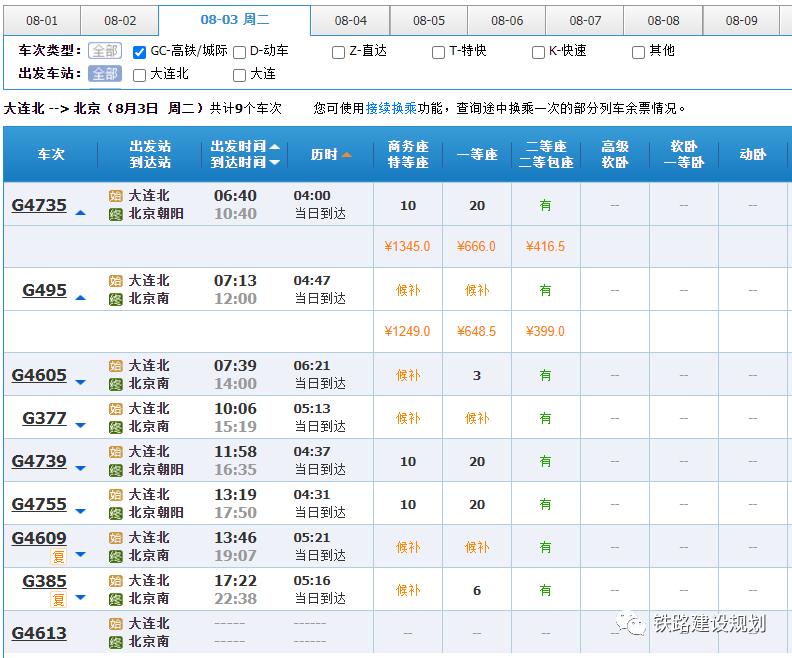Collapse the G4735 price details arrow

[x=81, y=213]
